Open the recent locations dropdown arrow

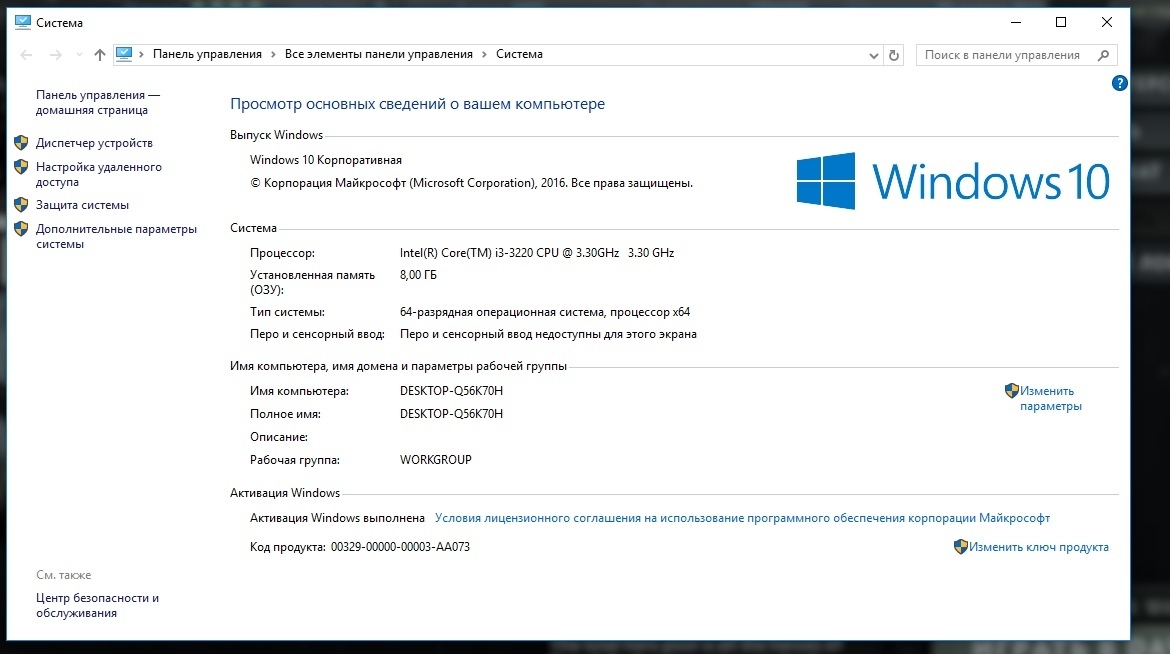pyautogui.click(x=77, y=55)
